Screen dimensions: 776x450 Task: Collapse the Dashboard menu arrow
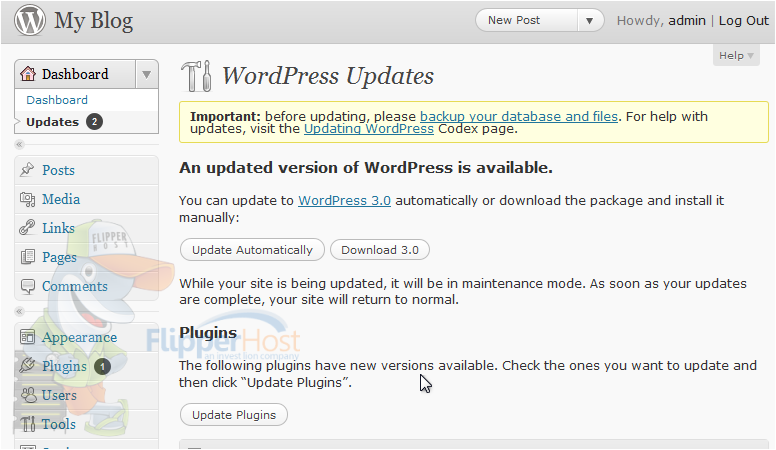[146, 74]
